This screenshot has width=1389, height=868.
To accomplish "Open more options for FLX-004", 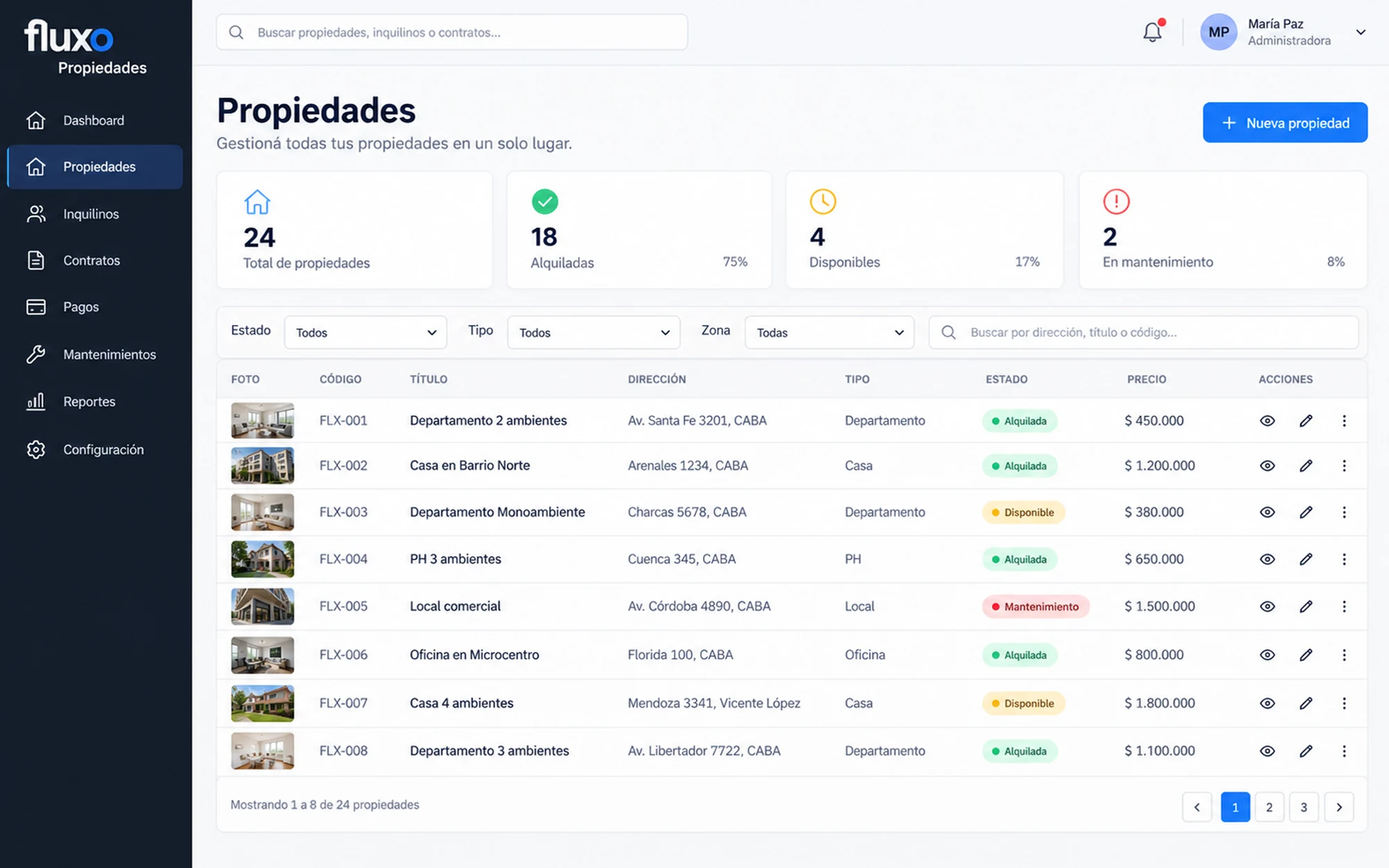I will point(1344,559).
